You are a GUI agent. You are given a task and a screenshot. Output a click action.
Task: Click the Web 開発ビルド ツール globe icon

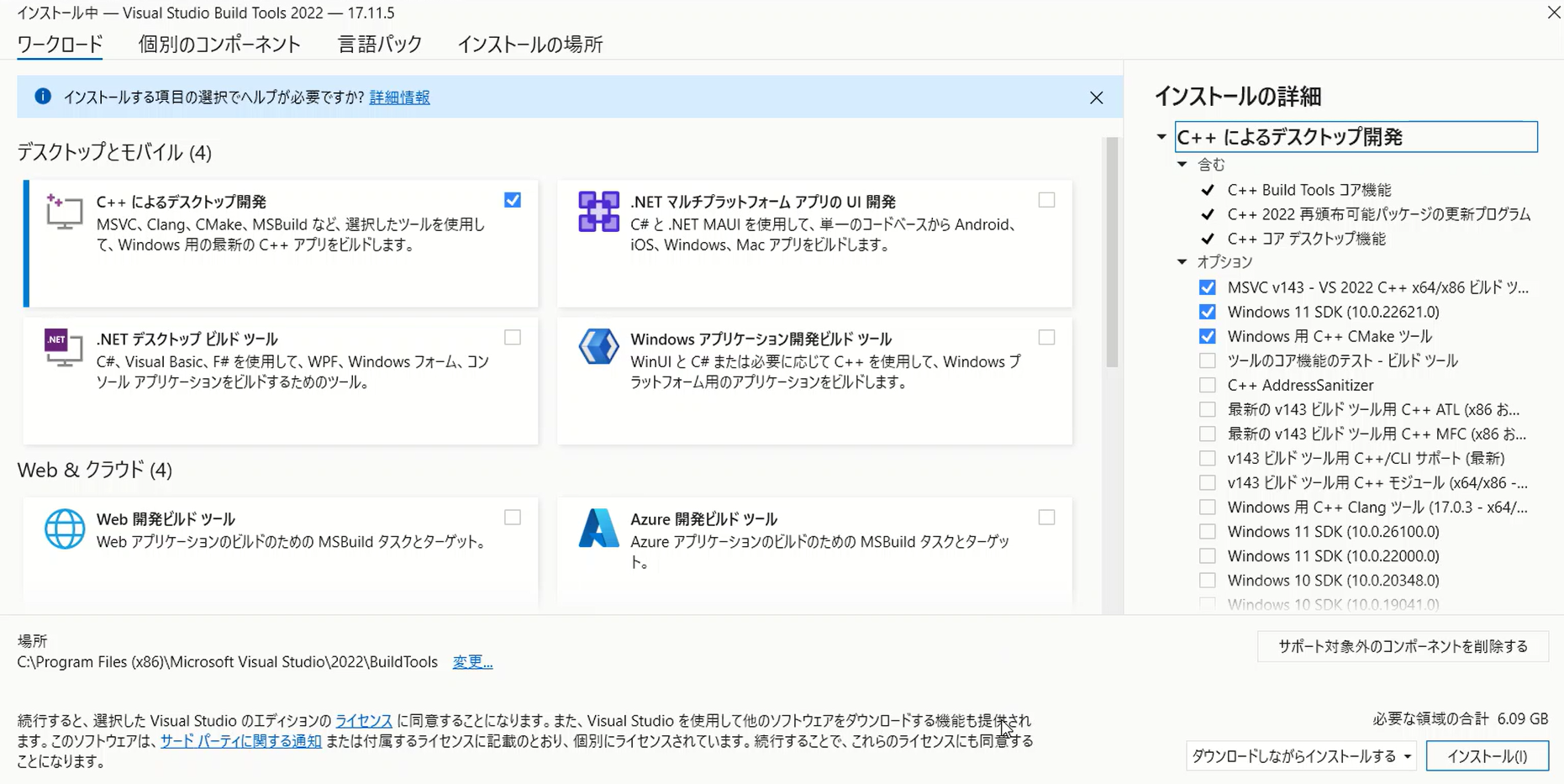coord(65,529)
